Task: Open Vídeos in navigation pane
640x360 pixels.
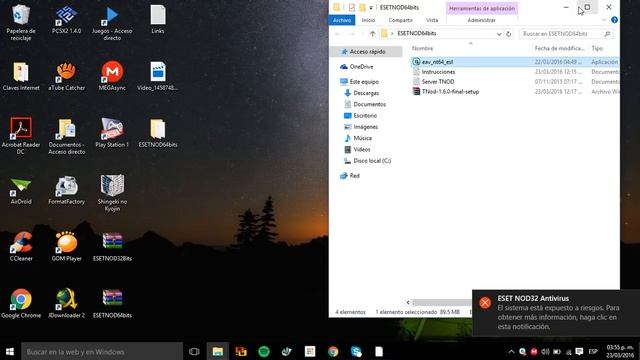Action: pyautogui.click(x=358, y=149)
